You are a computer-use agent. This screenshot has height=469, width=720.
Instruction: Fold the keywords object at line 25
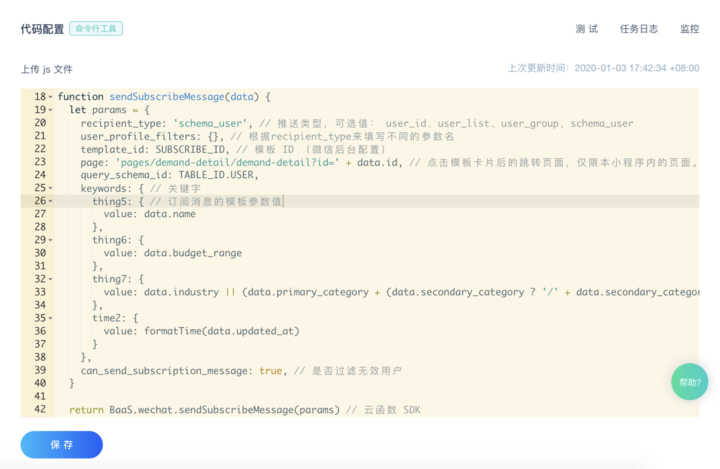click(x=51, y=188)
